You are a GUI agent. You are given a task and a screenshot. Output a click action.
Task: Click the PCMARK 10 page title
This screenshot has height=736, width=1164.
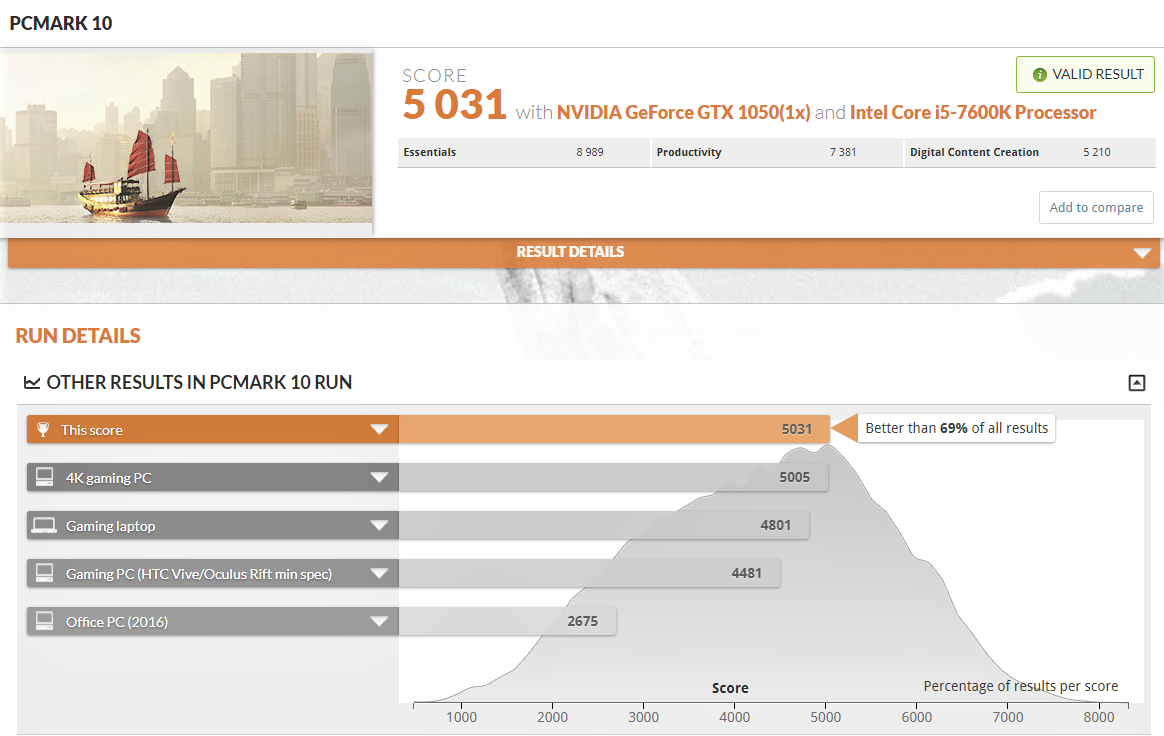(x=61, y=23)
